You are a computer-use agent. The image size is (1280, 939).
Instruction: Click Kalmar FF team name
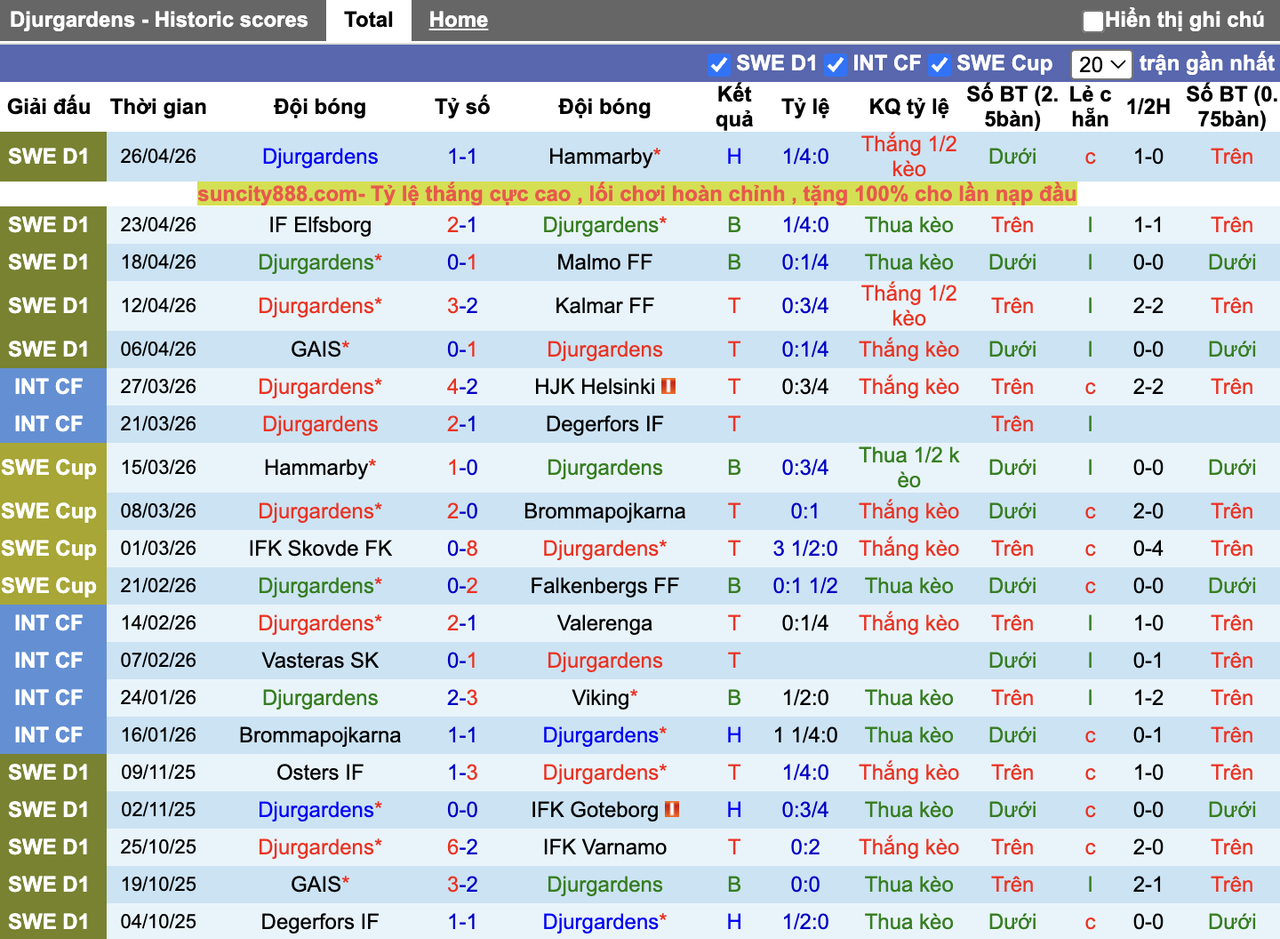[x=605, y=306]
